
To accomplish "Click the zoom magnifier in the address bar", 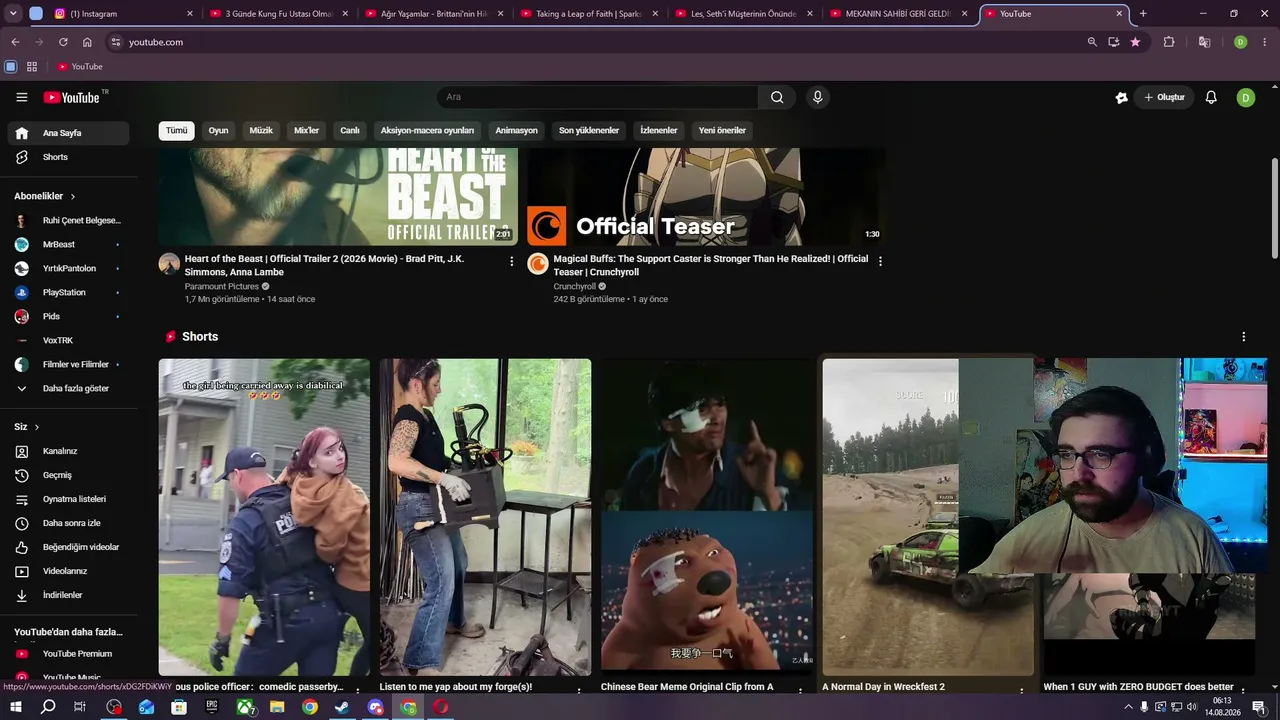I will pos(1092,42).
